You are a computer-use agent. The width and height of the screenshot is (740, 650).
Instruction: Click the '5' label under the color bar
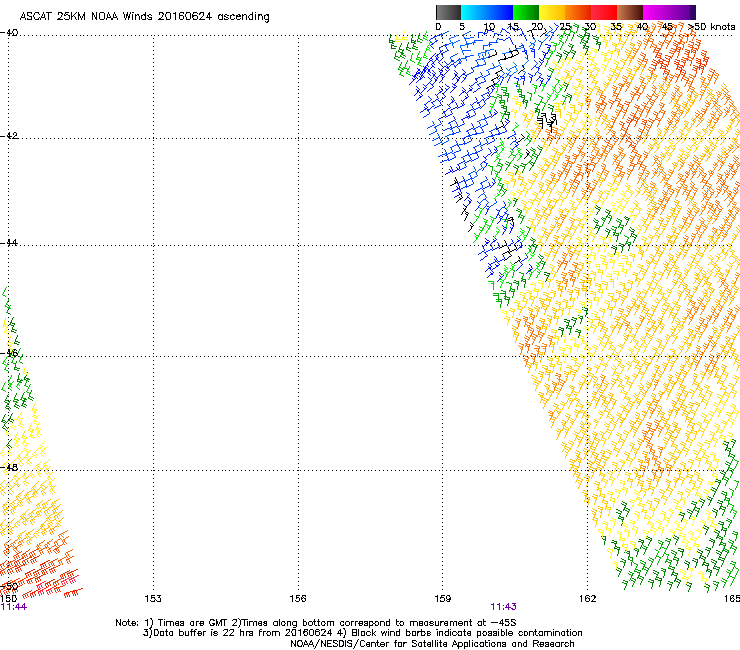click(462, 27)
